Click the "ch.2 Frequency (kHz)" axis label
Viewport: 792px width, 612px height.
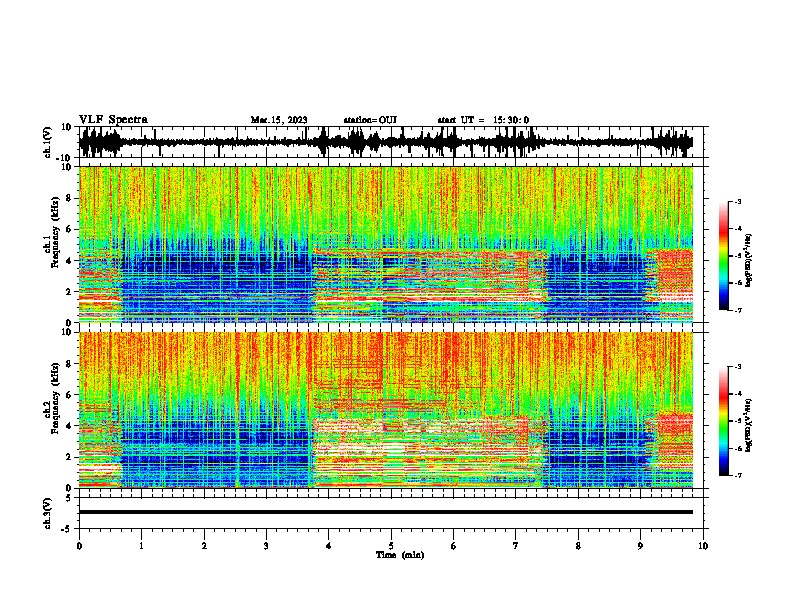pos(52,398)
